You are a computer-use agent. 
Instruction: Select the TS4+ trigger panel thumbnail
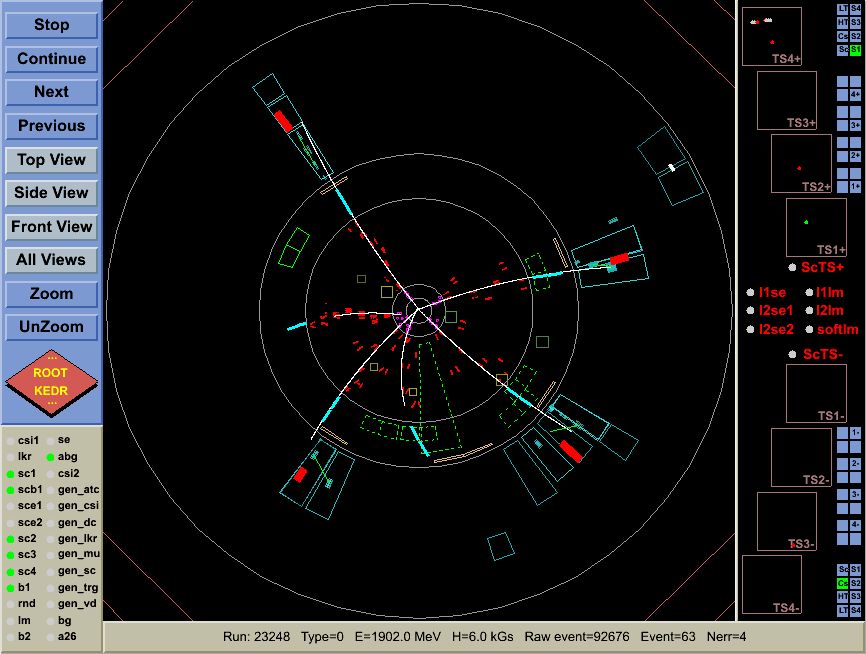point(771,37)
